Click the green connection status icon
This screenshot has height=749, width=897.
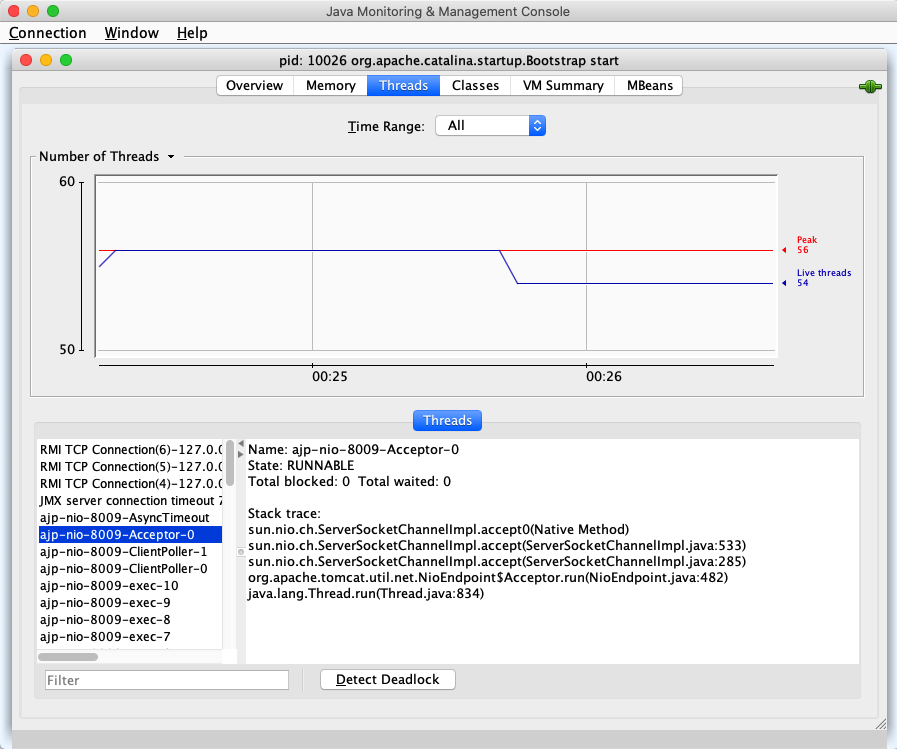(x=869, y=87)
